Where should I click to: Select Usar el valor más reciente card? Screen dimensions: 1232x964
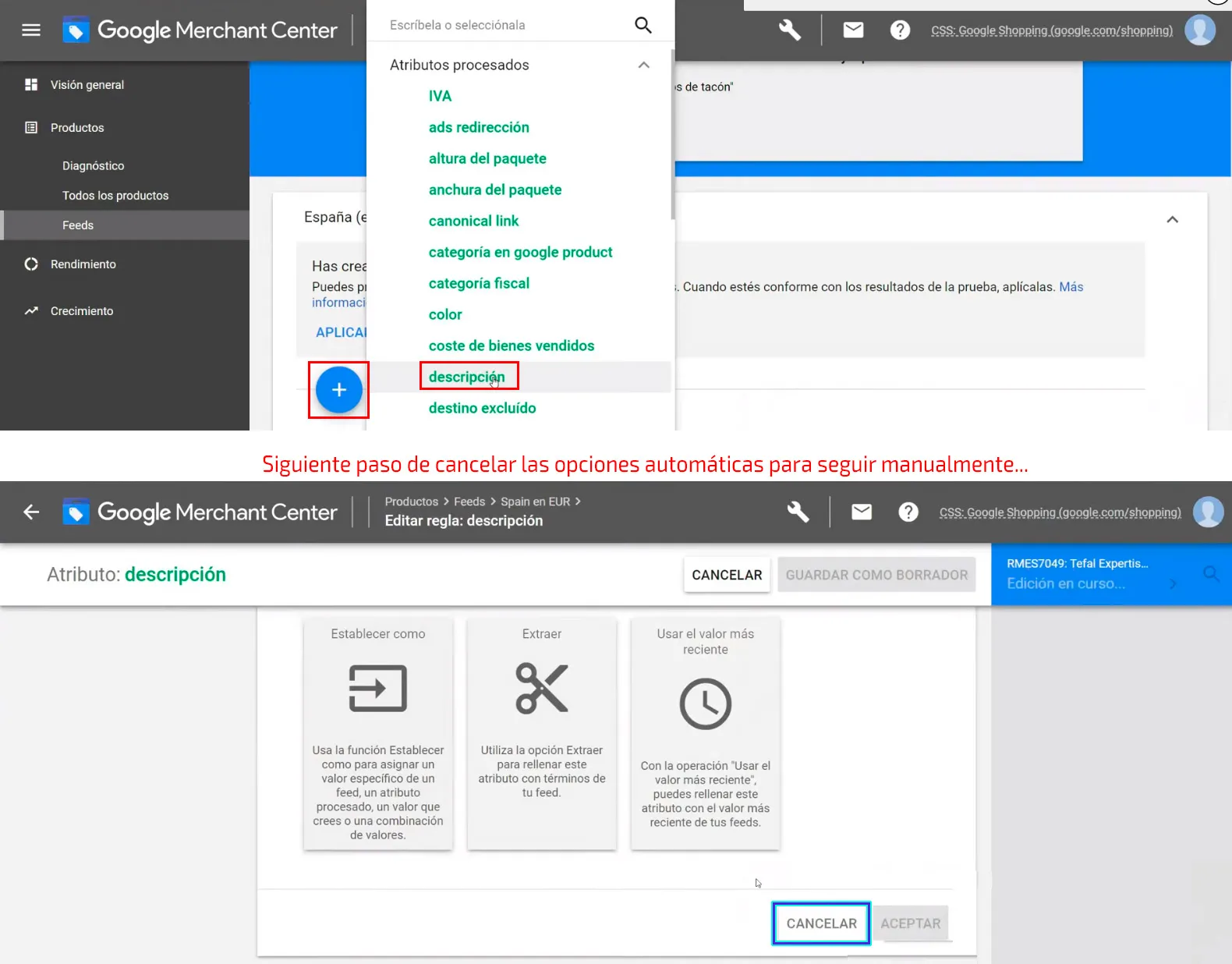coord(706,734)
